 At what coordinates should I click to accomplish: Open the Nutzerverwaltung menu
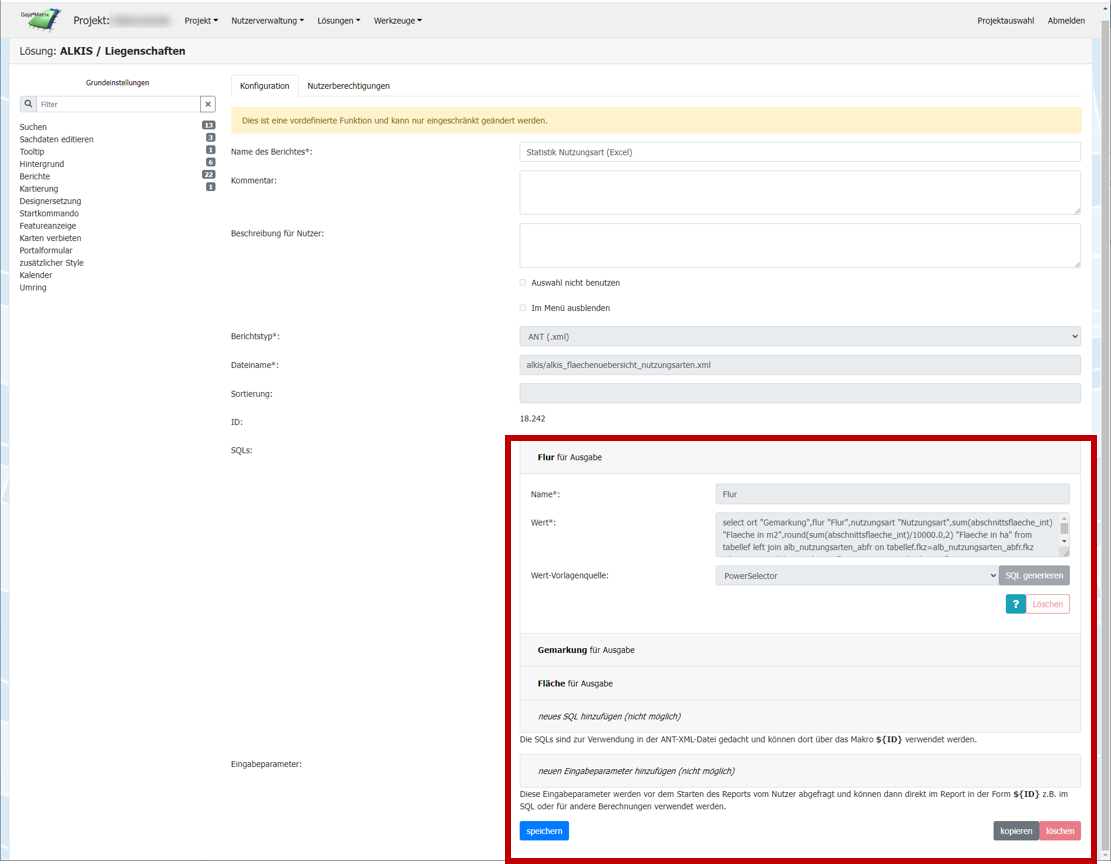pyautogui.click(x=267, y=20)
